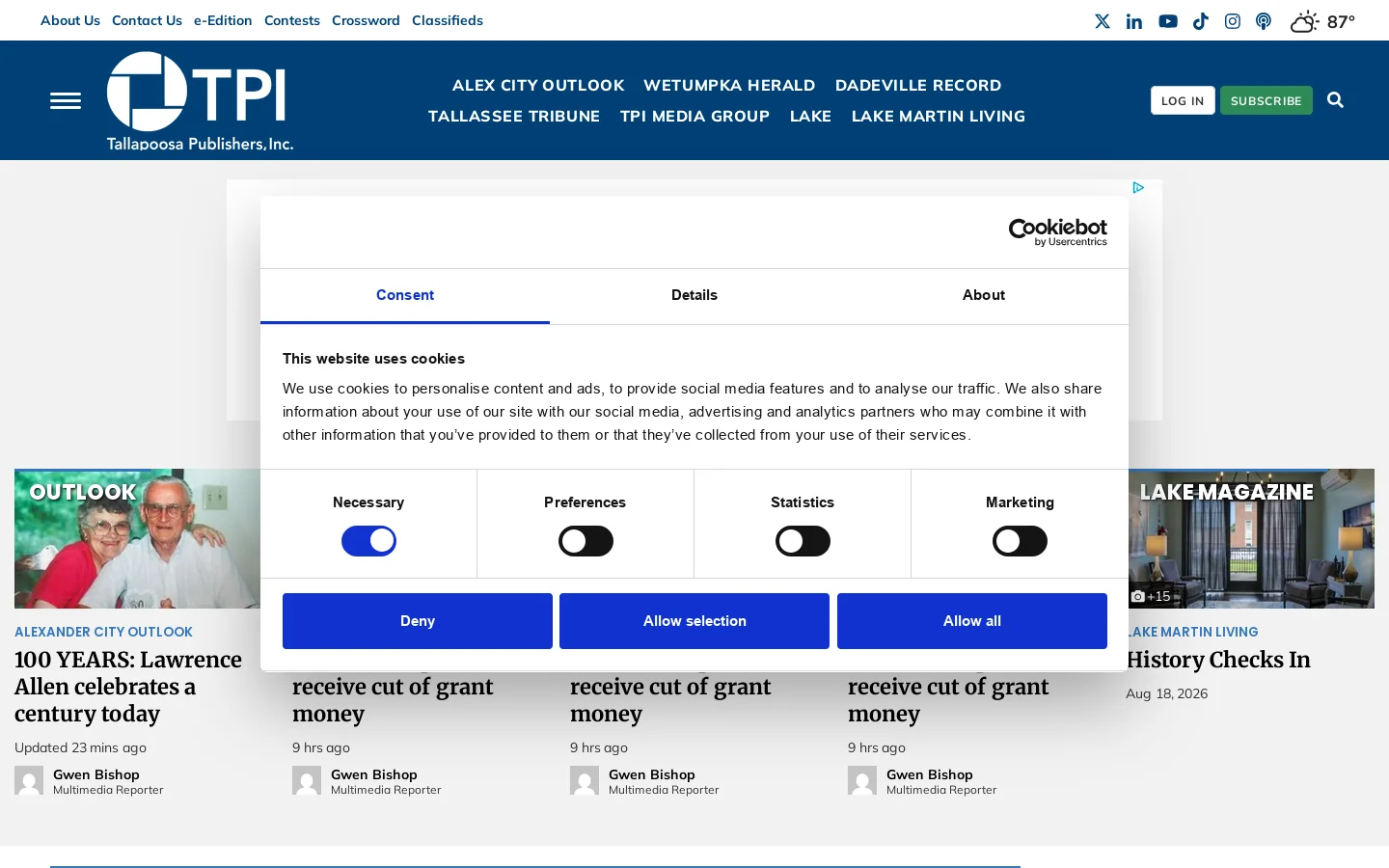This screenshot has height=868, width=1389.
Task: Click the TPI Tallapoosa Publishers logo
Action: (x=200, y=100)
